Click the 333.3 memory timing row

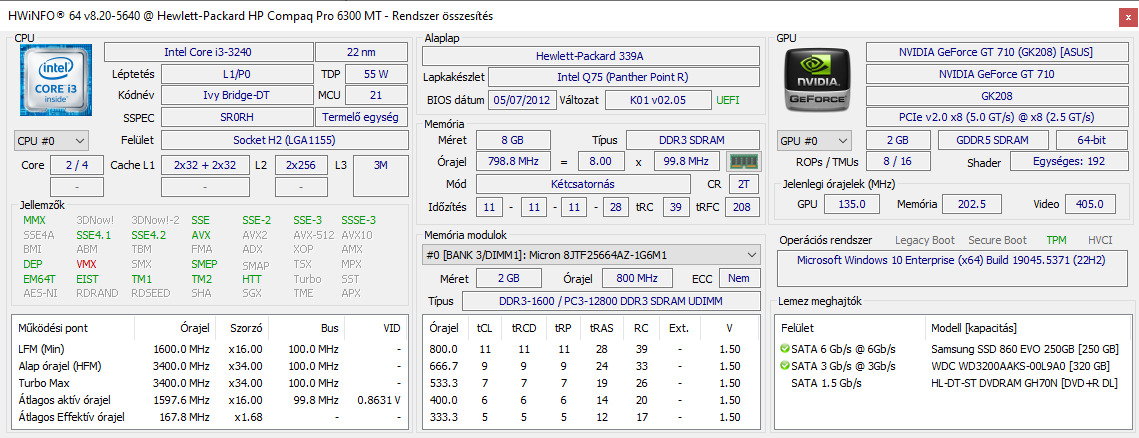coord(591,417)
